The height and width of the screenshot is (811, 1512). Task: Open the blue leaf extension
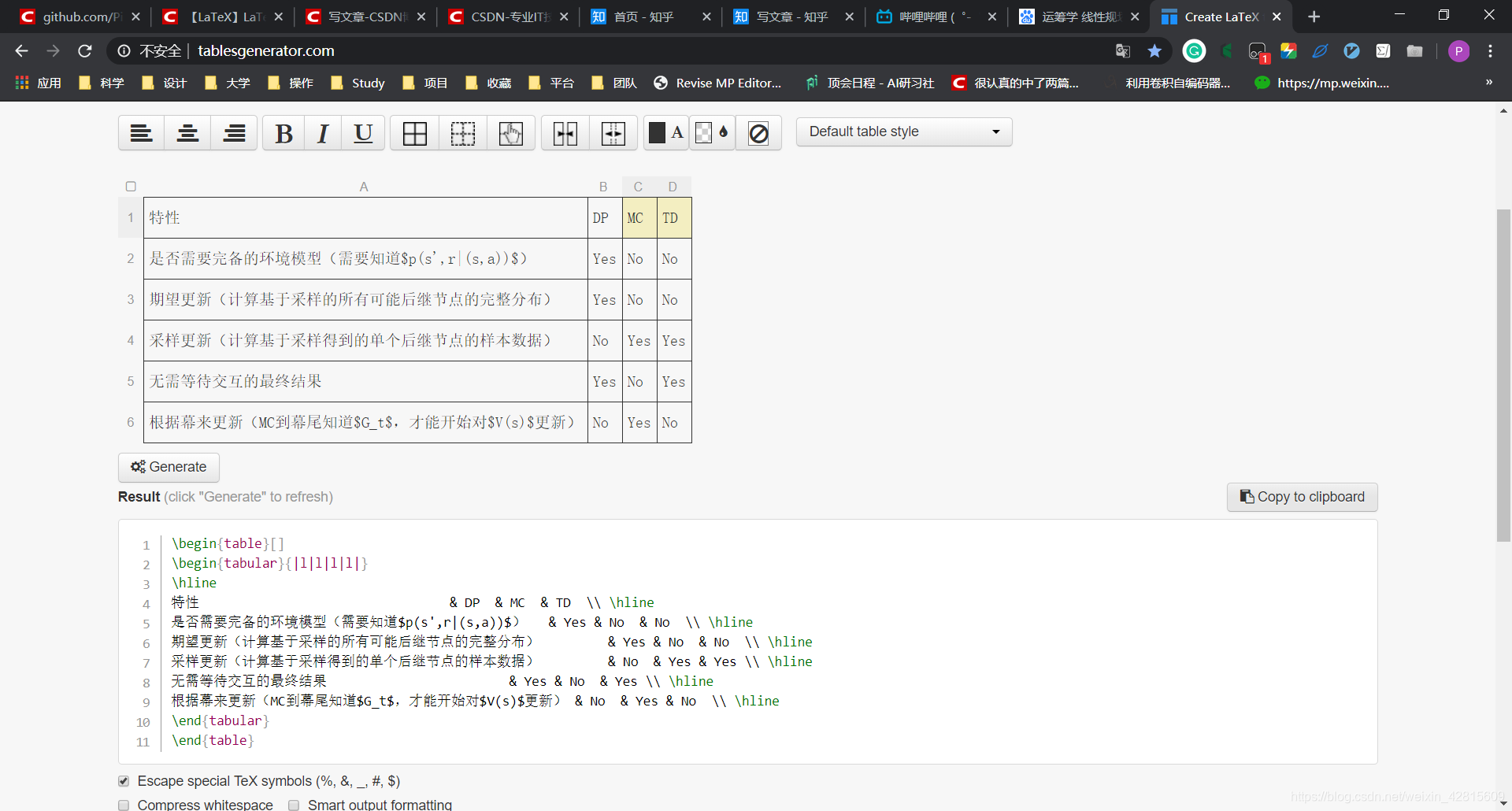(x=1320, y=50)
